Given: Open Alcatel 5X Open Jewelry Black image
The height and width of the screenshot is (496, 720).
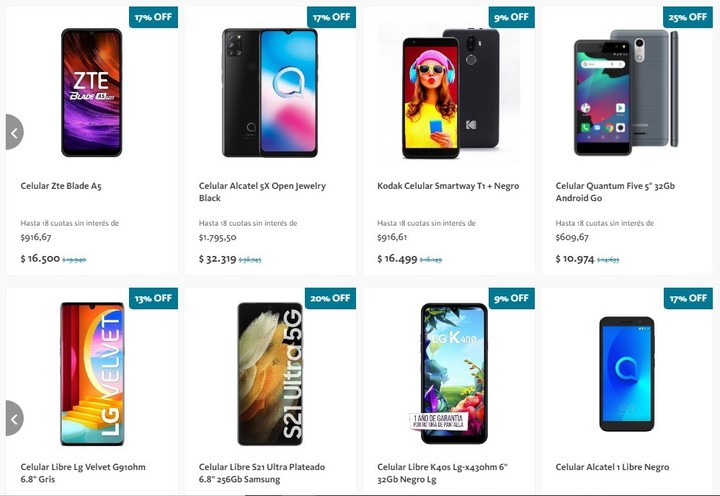Looking at the screenshot, I should coord(269,92).
